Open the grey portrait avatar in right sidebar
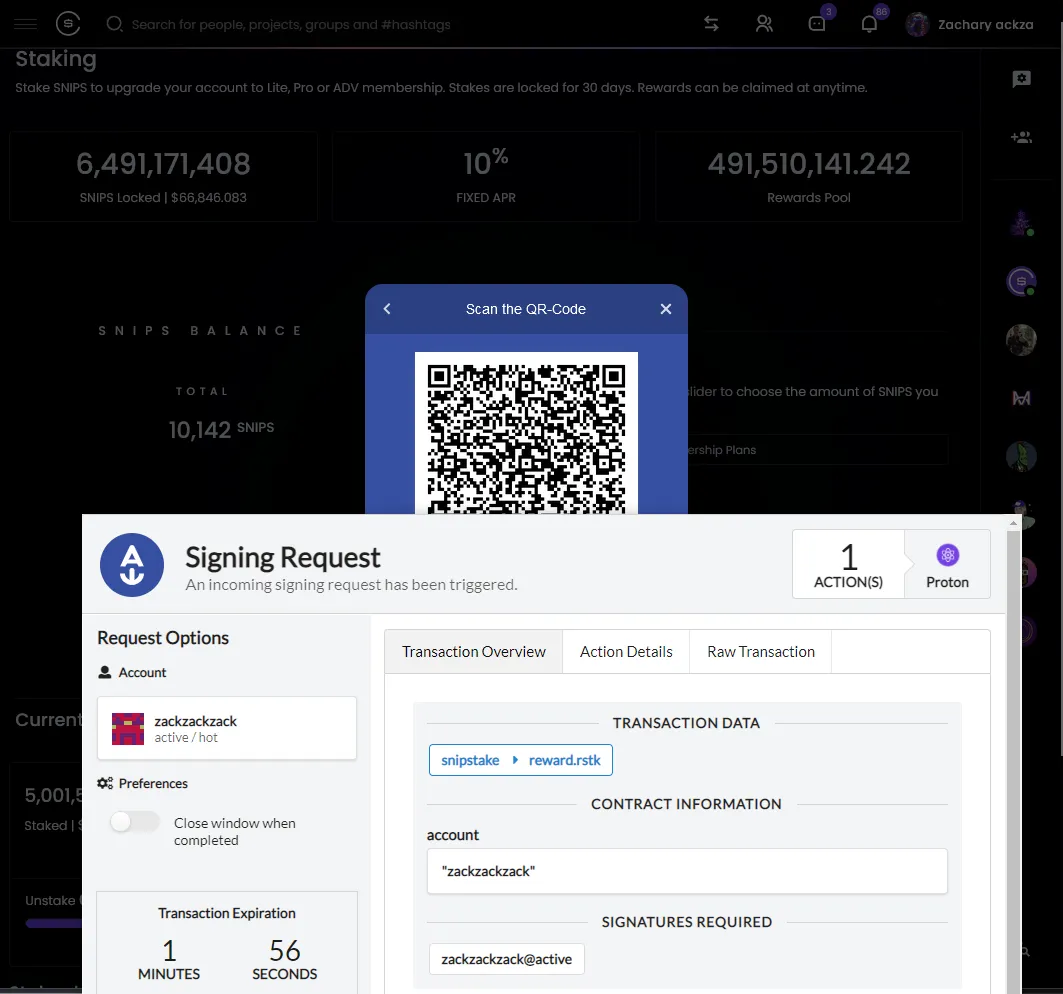 pyautogui.click(x=1021, y=340)
